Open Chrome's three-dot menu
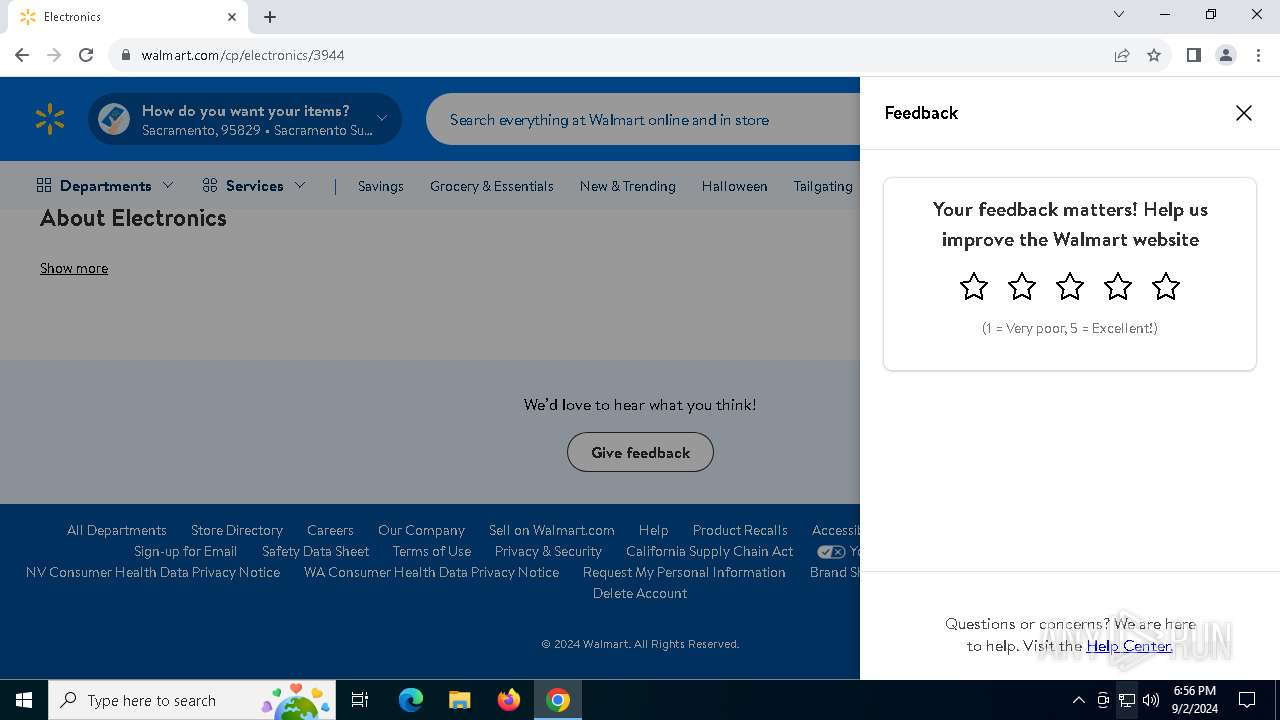The image size is (1280, 720). (1258, 55)
